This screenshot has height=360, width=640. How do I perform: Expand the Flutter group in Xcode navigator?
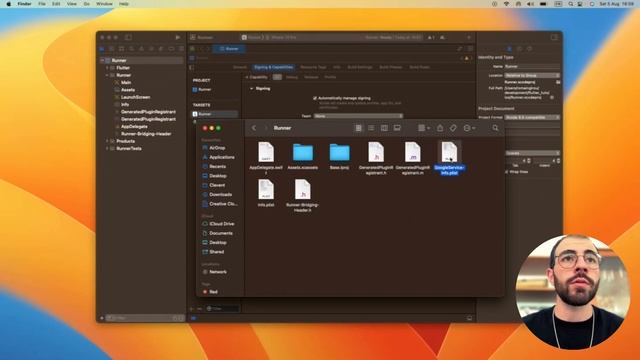click(x=107, y=68)
